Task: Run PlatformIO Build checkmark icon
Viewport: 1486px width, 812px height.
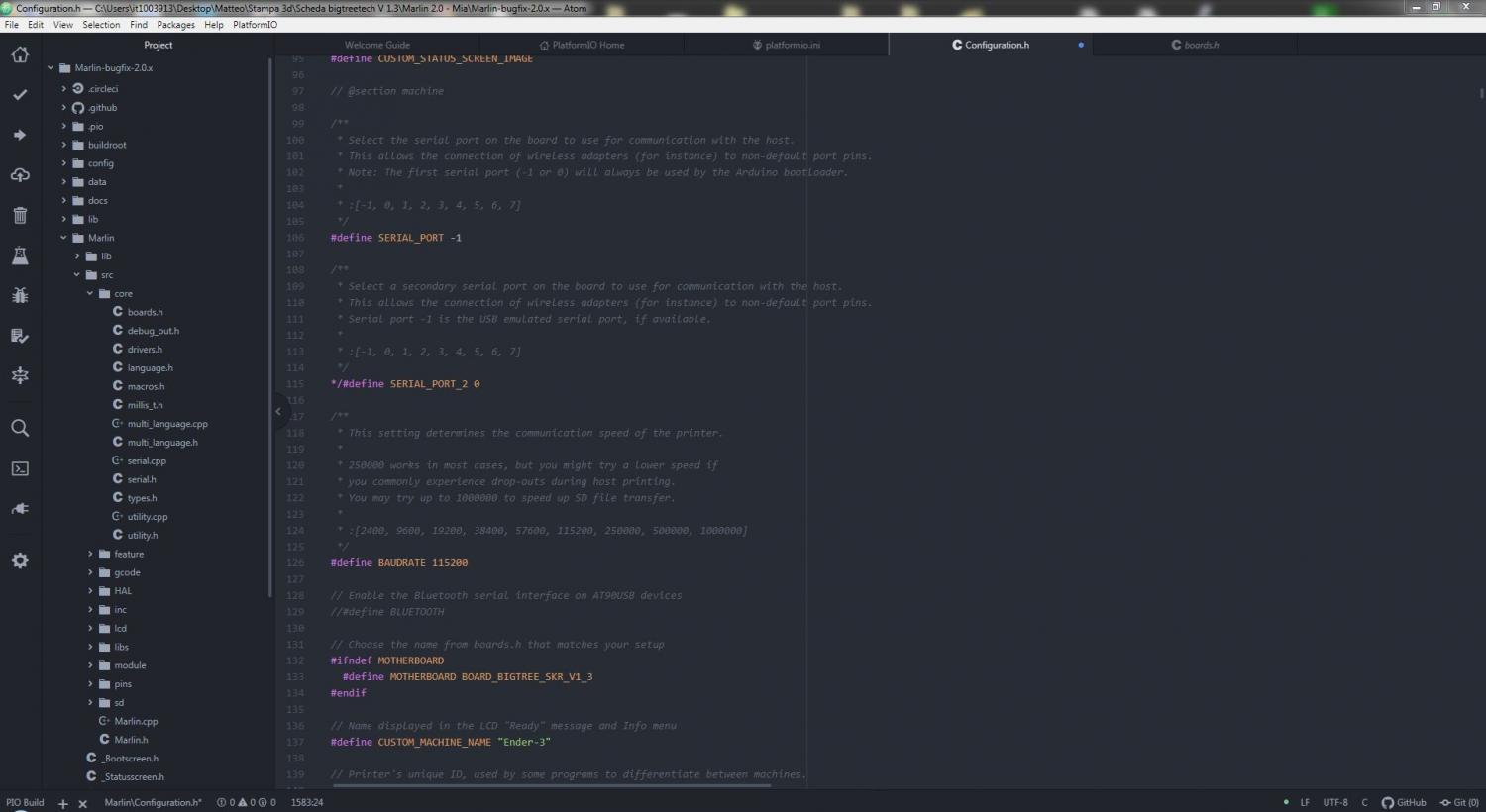Action: (x=20, y=95)
